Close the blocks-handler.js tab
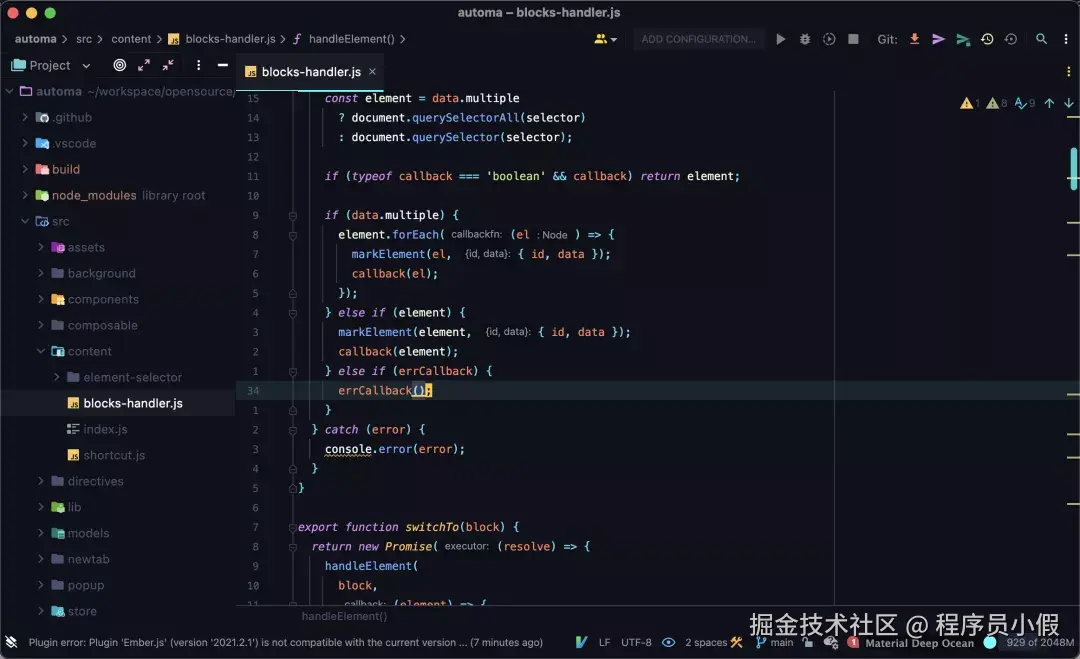 372,72
